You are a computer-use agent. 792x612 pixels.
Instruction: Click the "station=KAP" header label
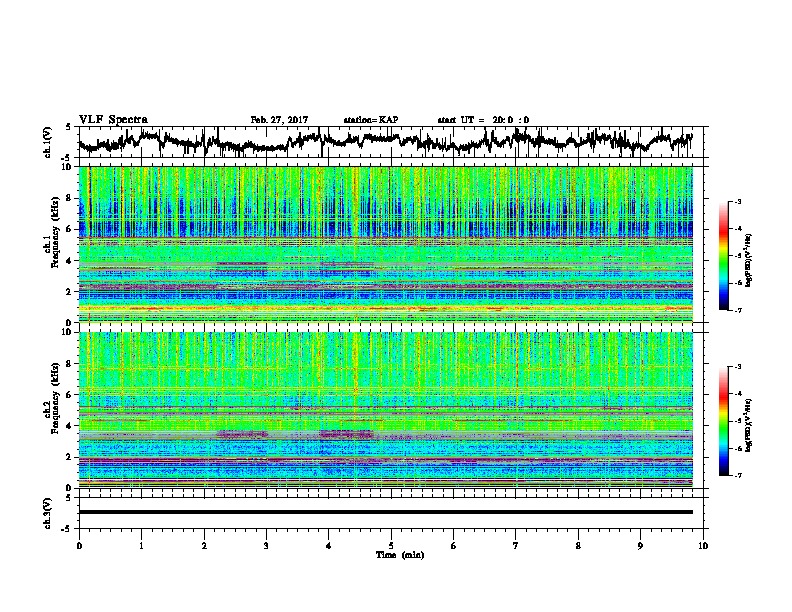[371, 120]
